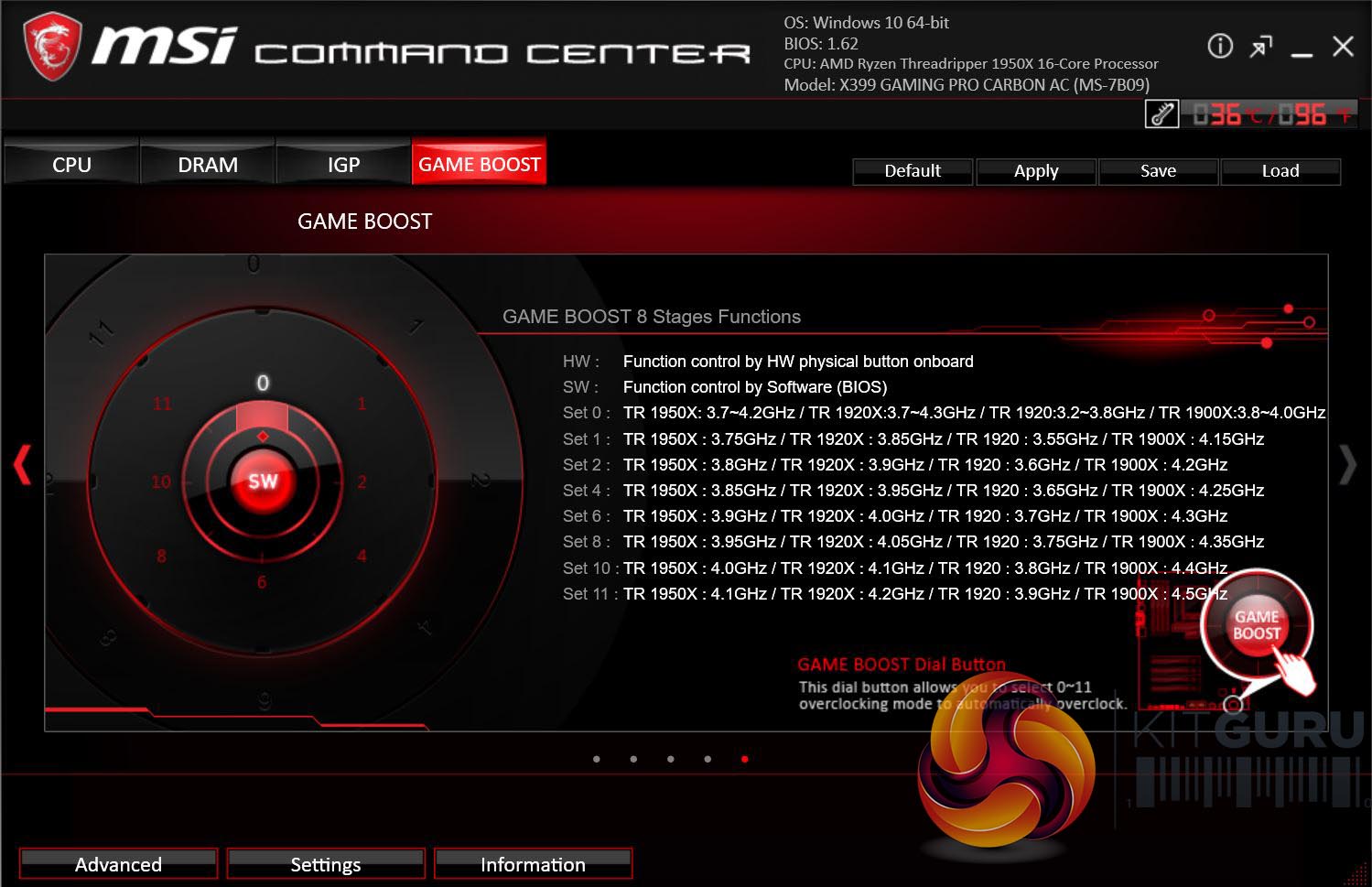The height and width of the screenshot is (887, 1372).
Task: Select stage 4 on the Game Boost dial
Action: pyautogui.click(x=362, y=556)
